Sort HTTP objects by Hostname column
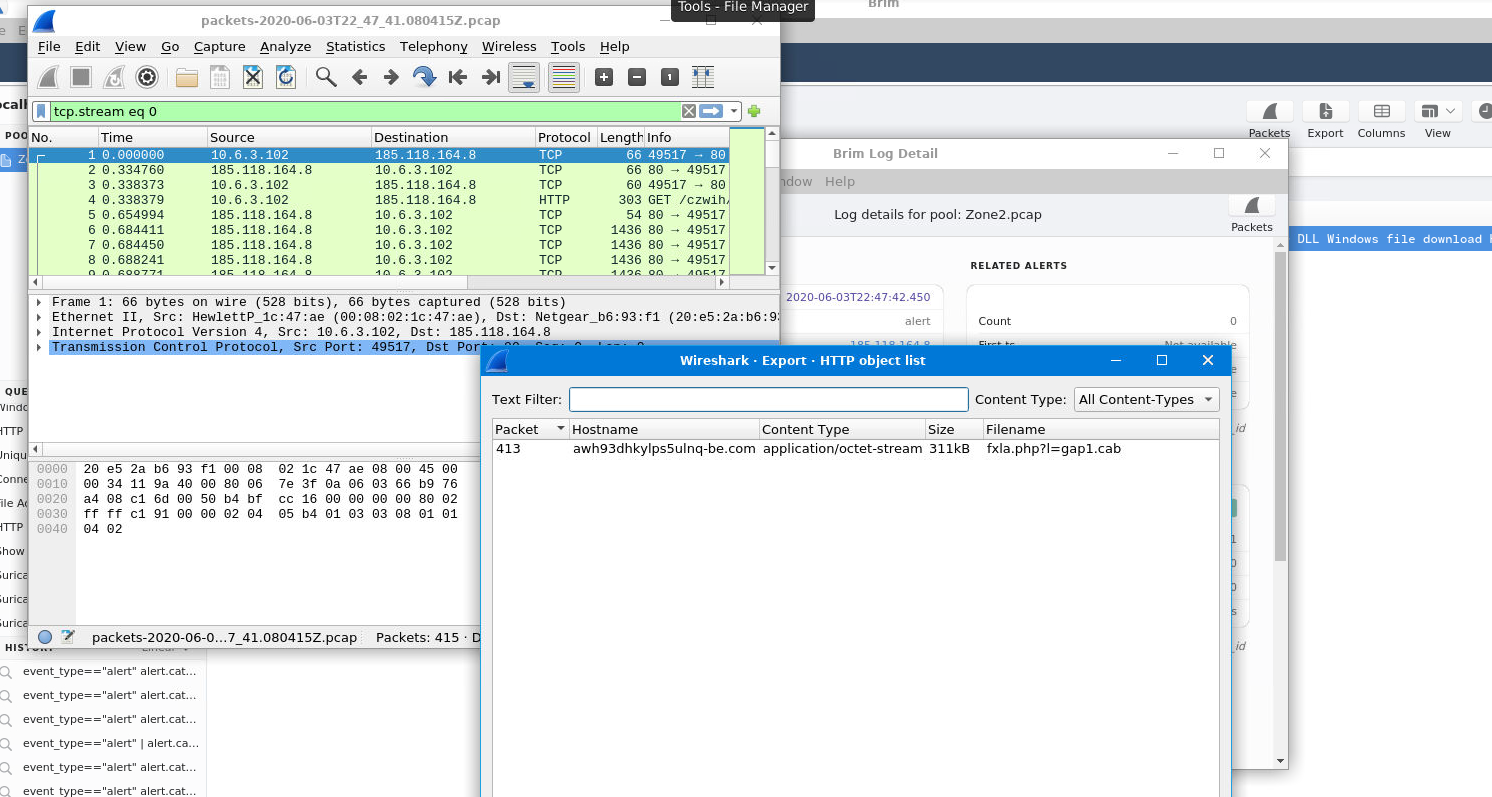This screenshot has width=1492, height=797. [664, 429]
